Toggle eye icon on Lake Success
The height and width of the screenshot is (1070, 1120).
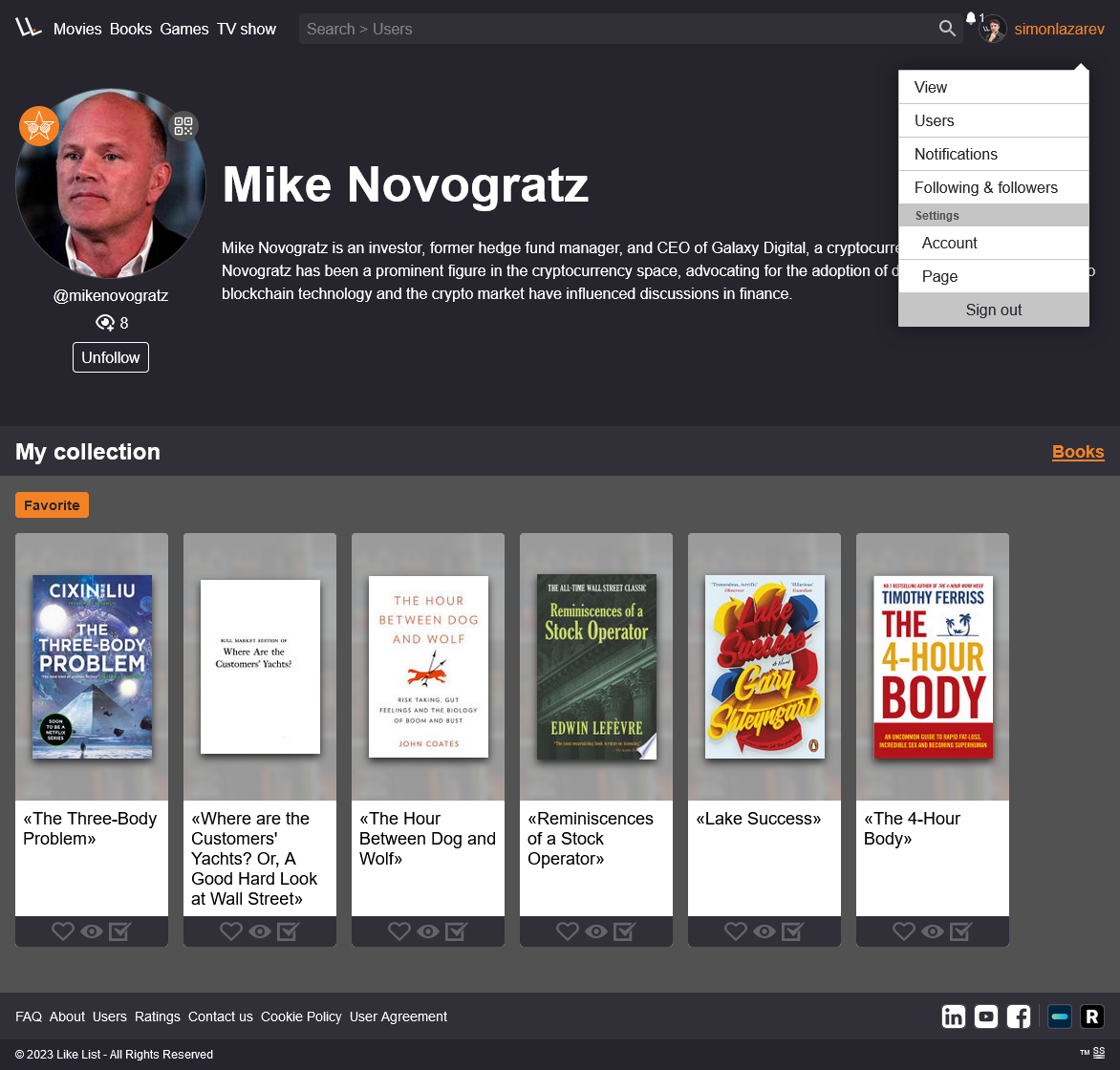coord(765,931)
